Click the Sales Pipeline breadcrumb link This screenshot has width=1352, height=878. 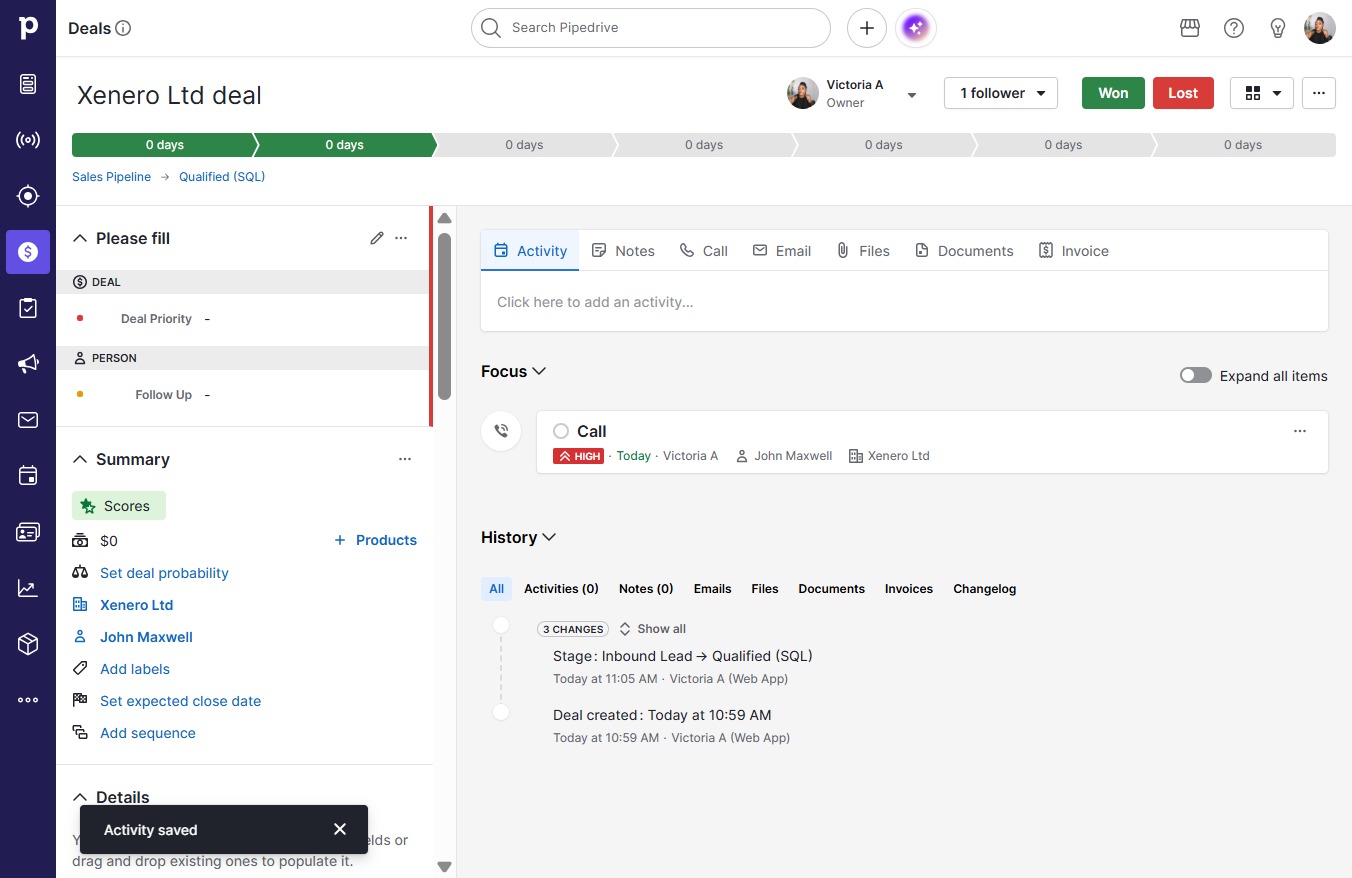[x=111, y=177]
